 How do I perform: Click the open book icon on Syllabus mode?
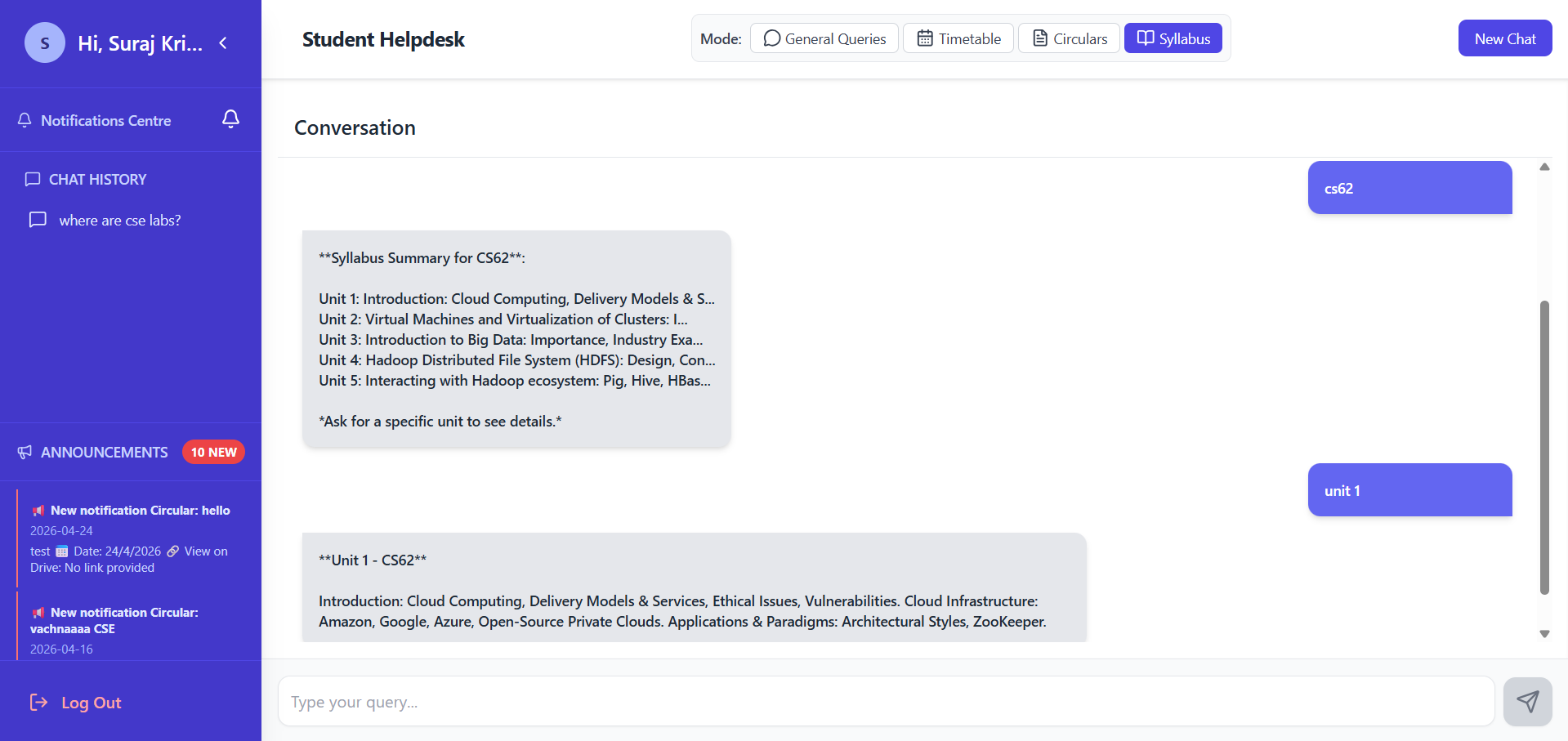[x=1145, y=38]
